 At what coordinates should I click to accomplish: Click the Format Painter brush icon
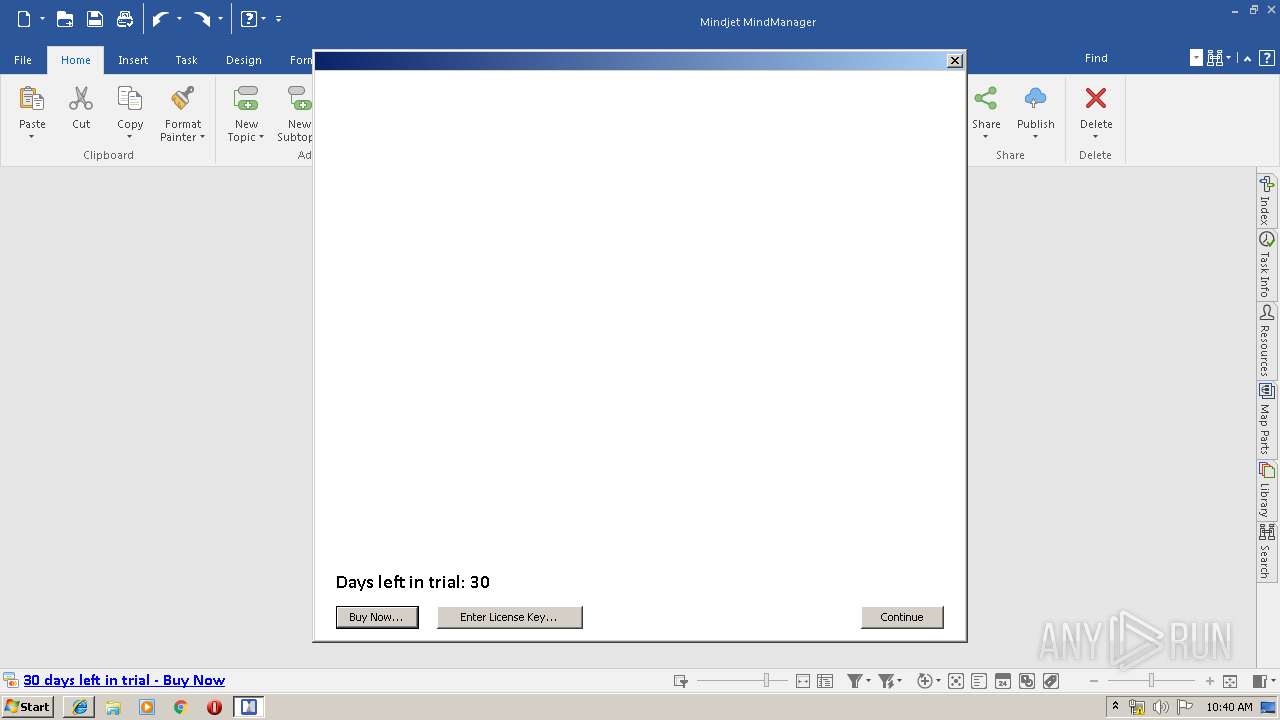click(183, 99)
